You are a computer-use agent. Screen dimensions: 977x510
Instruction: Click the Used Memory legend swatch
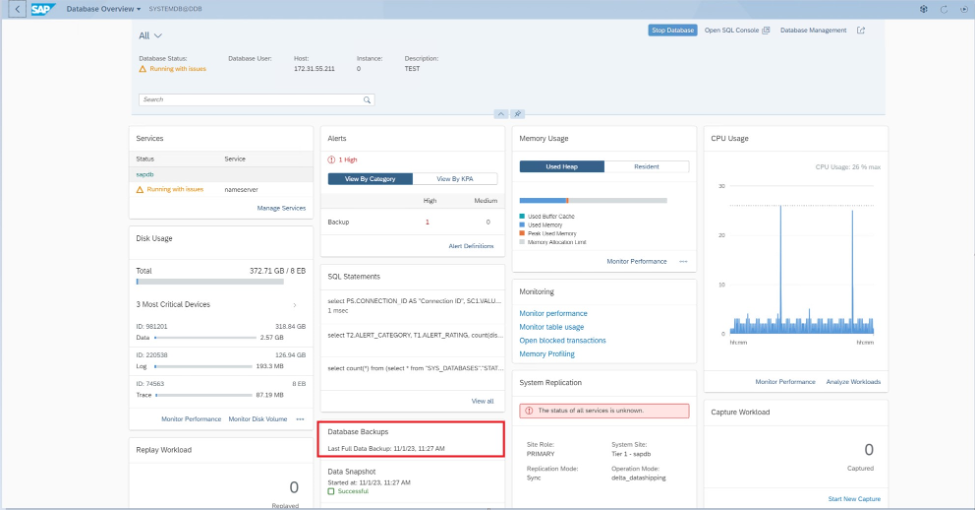tap(522, 225)
